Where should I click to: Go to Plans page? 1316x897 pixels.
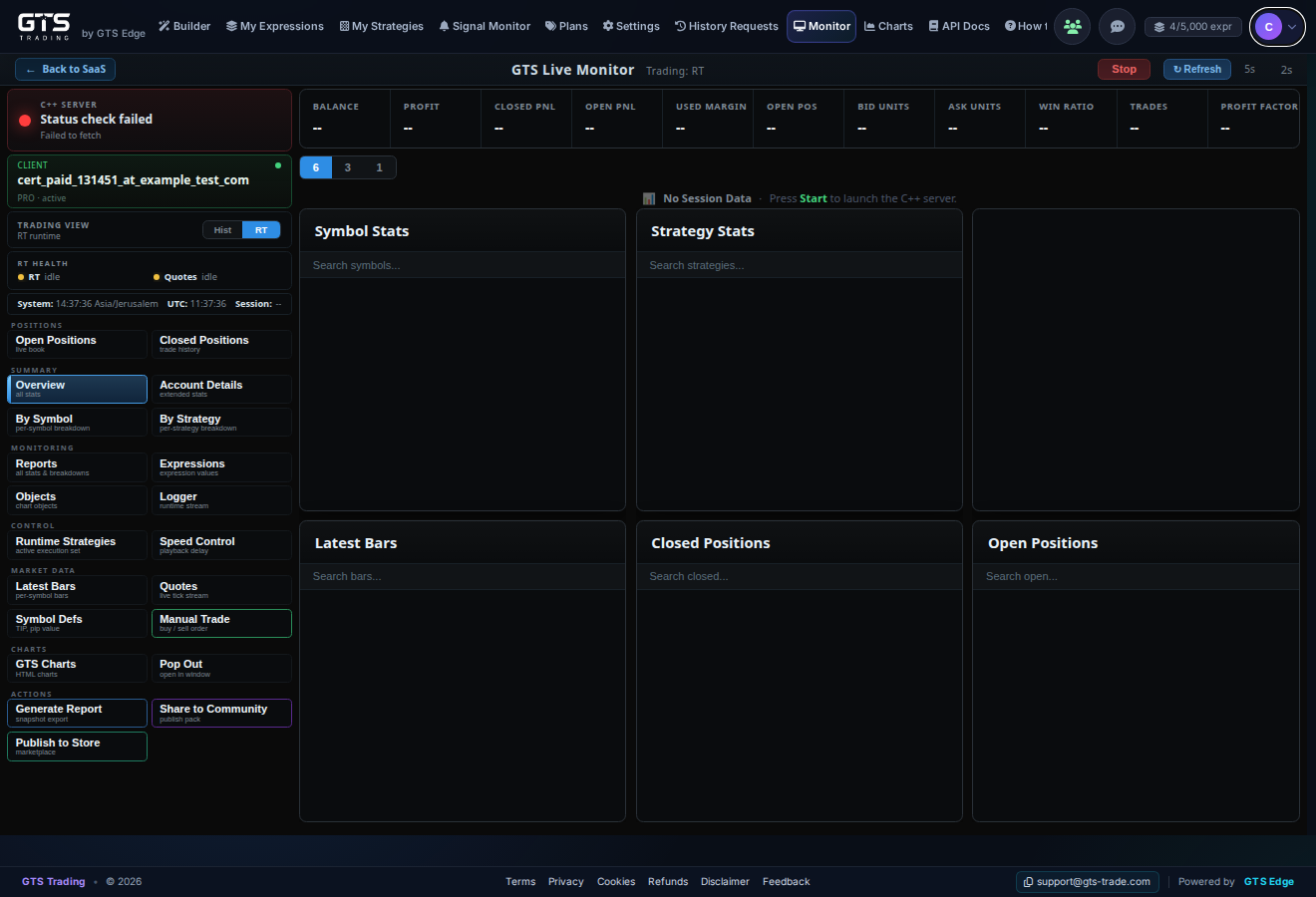pyautogui.click(x=566, y=27)
